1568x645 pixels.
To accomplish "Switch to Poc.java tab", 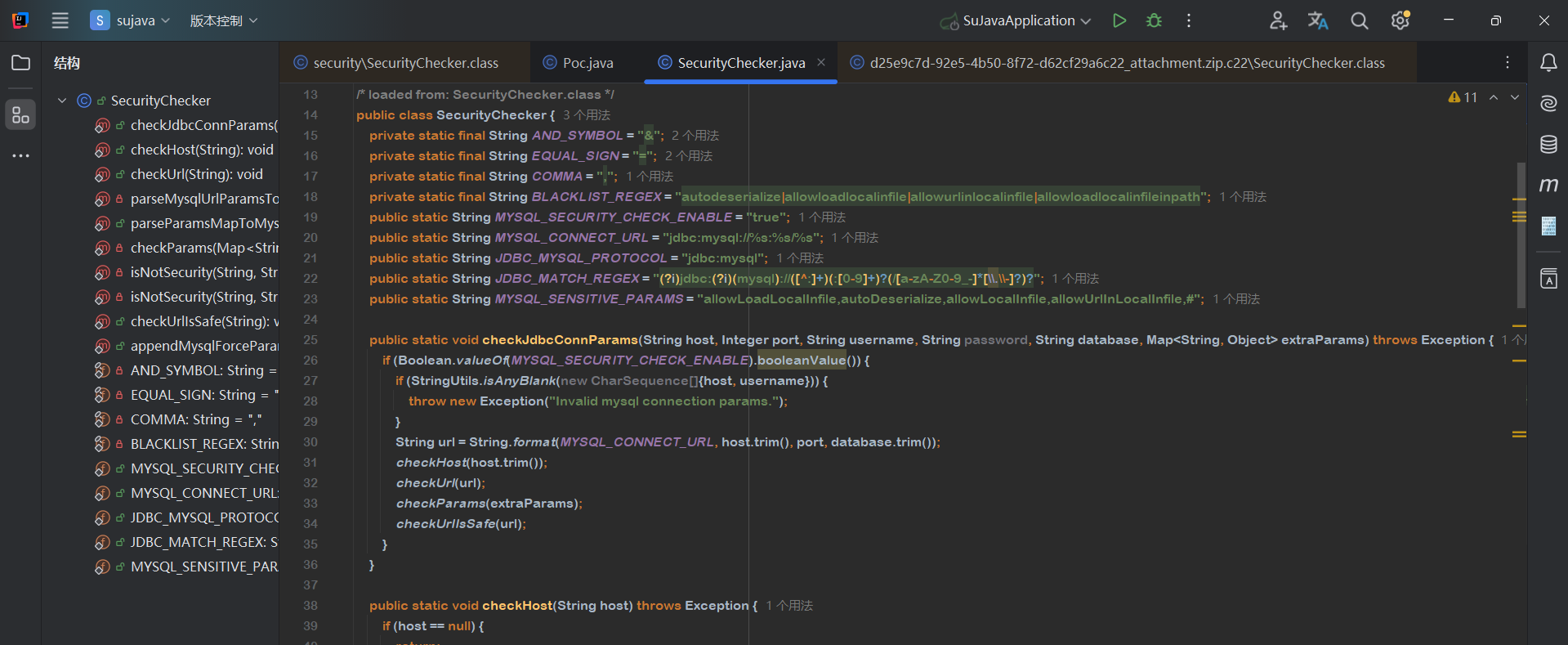I will point(579,63).
